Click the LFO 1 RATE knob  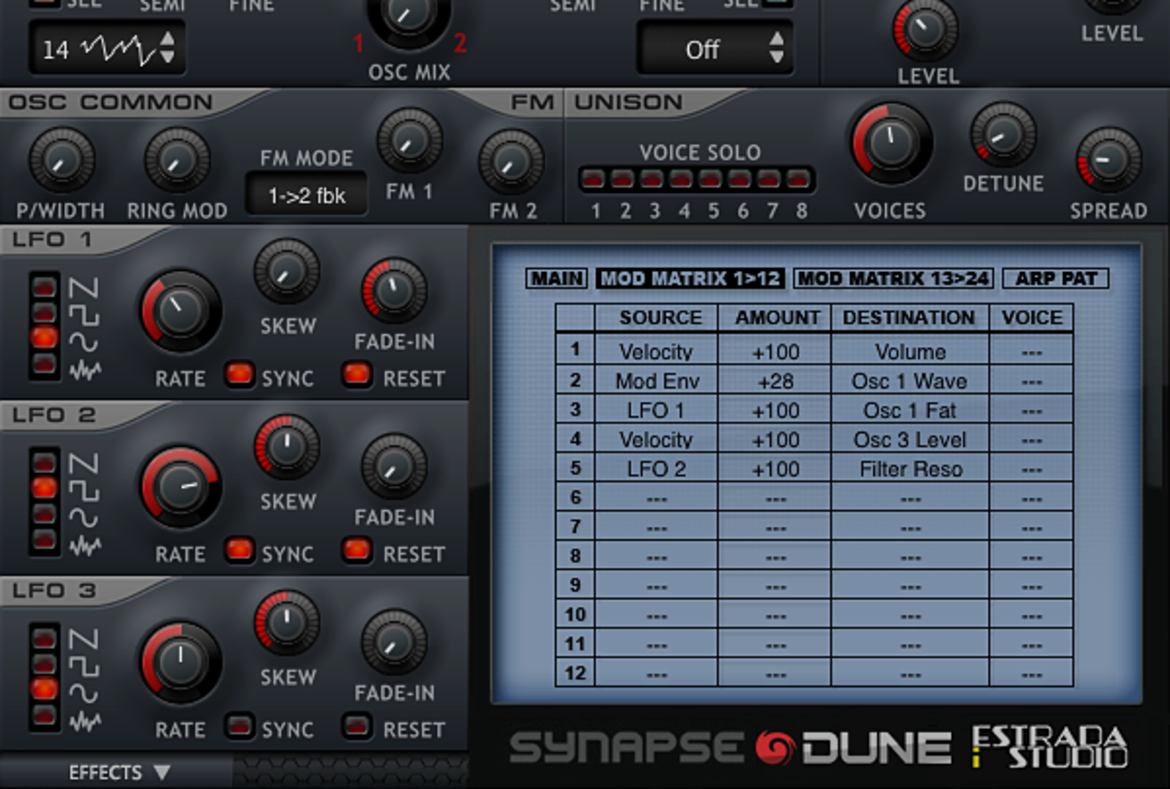click(x=180, y=311)
